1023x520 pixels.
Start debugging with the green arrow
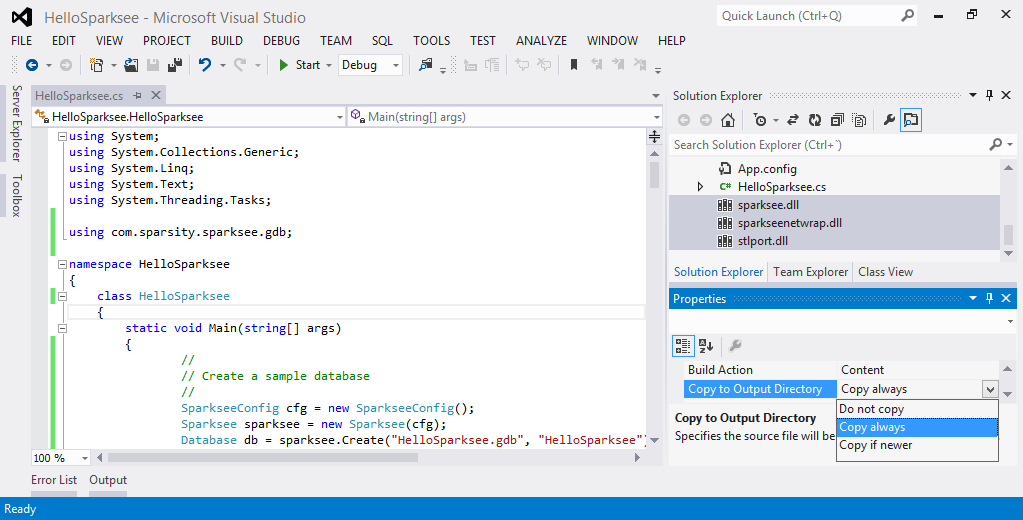click(283, 65)
